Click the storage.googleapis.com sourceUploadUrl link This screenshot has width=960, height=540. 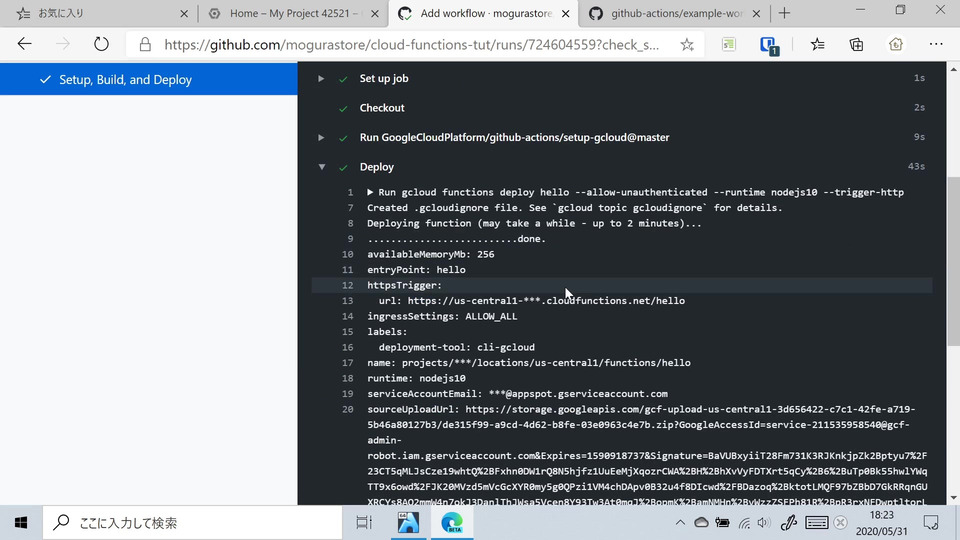click(x=647, y=456)
